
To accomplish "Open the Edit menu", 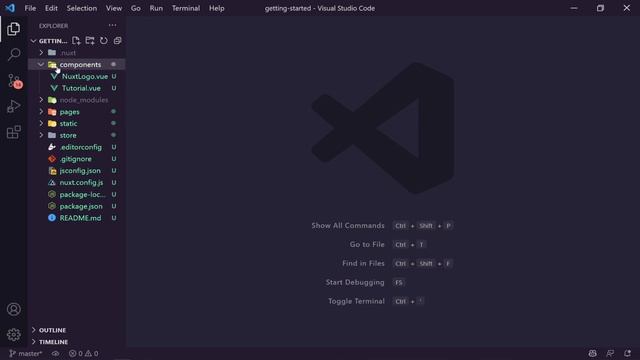I will (51, 8).
